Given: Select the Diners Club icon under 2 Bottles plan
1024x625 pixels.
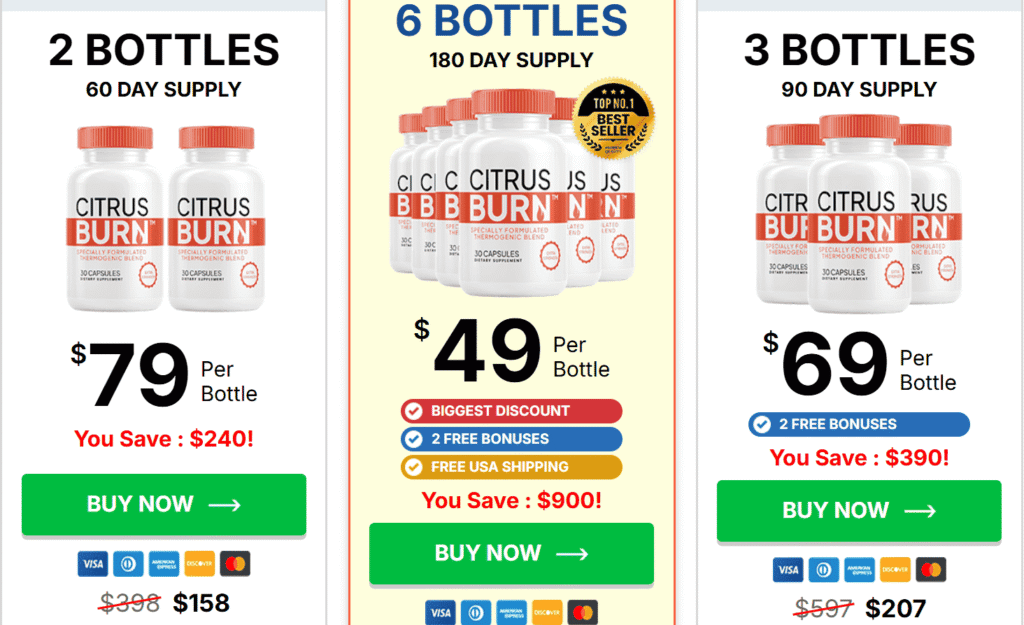Looking at the screenshot, I should click(128, 564).
